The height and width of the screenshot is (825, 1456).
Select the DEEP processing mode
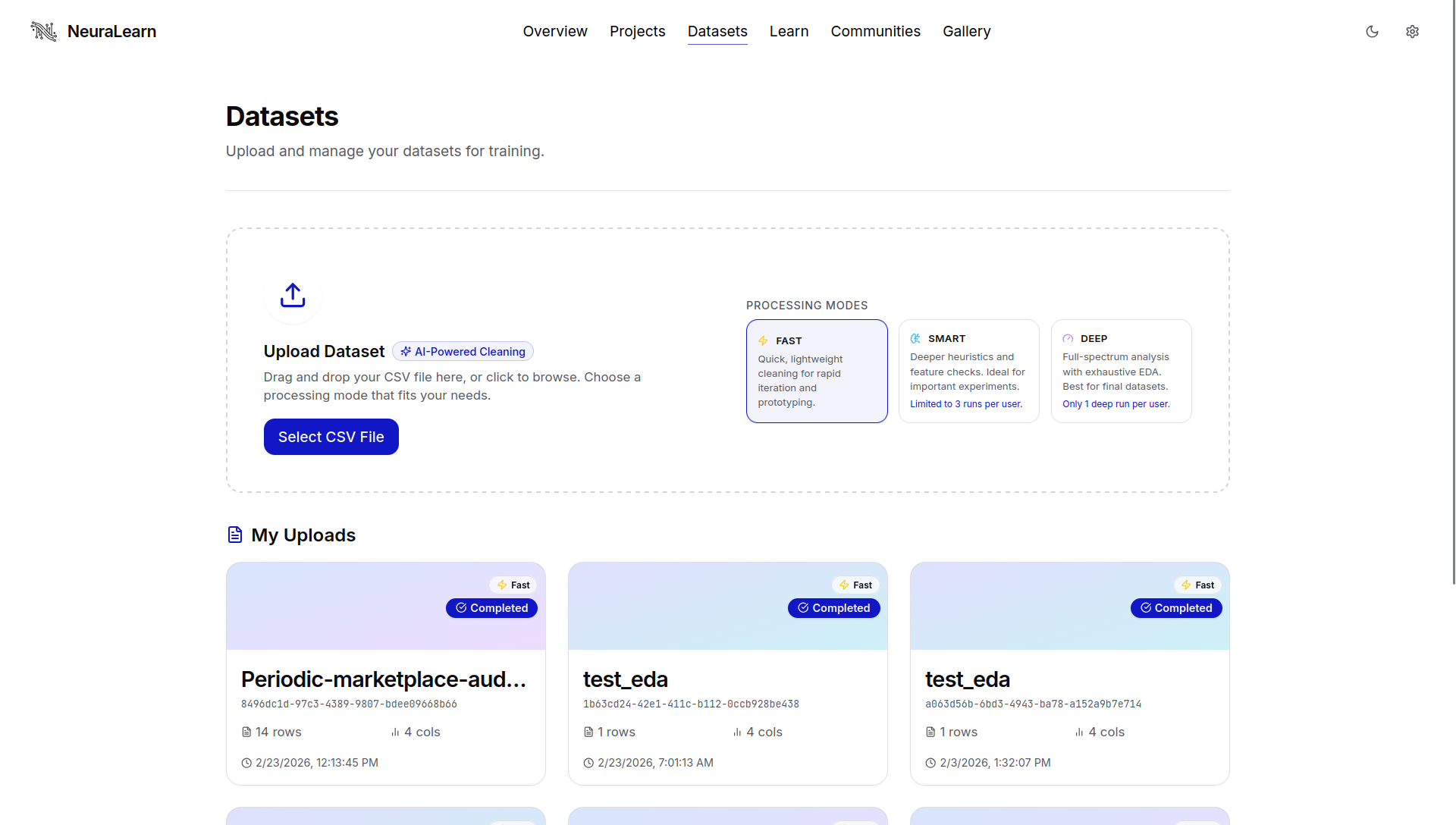(x=1121, y=371)
